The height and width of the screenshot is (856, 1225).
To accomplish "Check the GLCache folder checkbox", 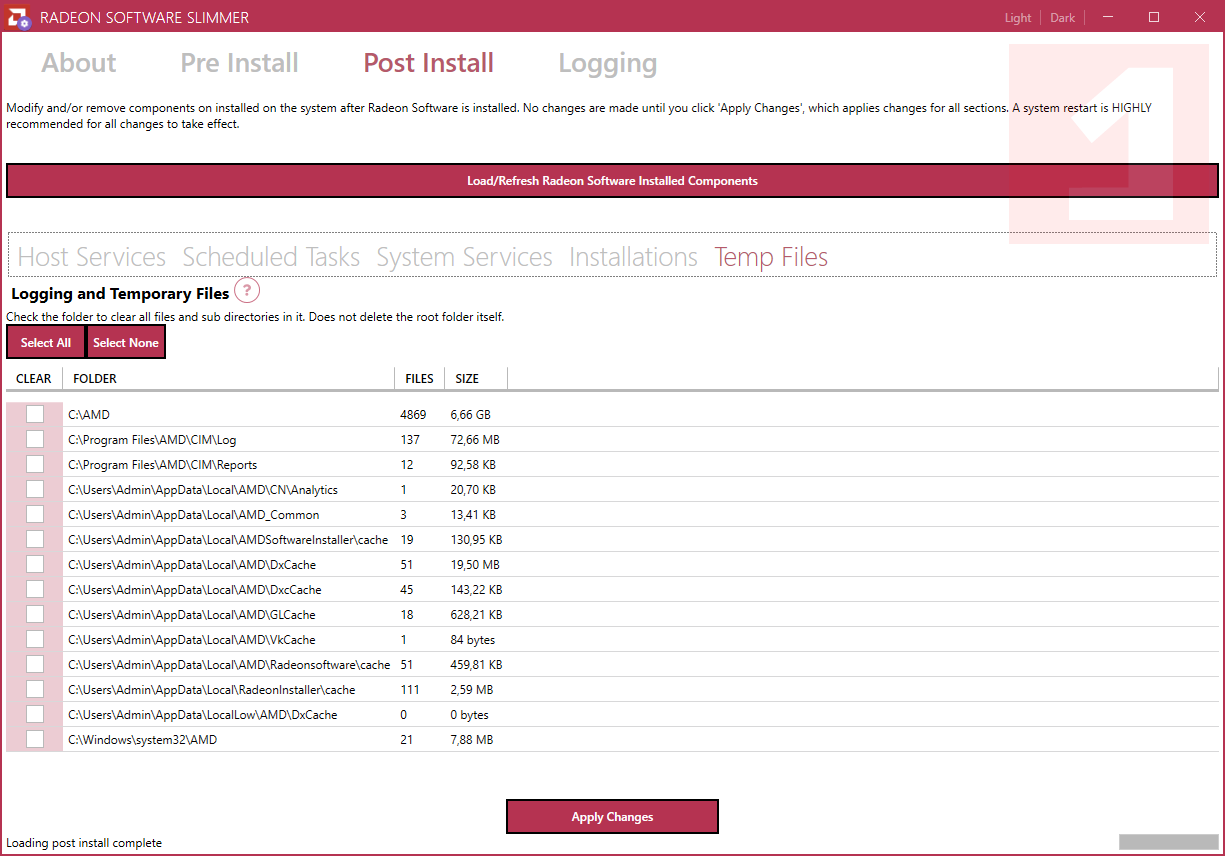I will (35, 614).
